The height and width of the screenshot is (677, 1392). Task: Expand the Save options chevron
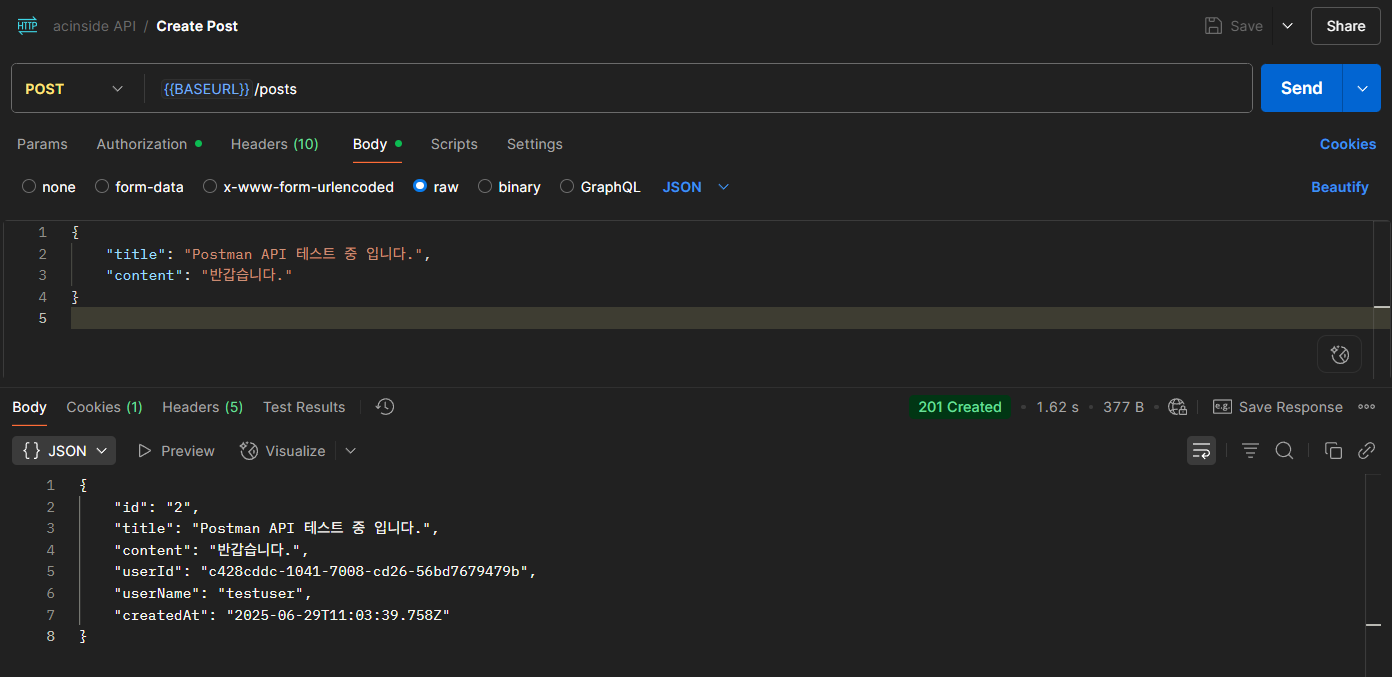[x=1288, y=26]
